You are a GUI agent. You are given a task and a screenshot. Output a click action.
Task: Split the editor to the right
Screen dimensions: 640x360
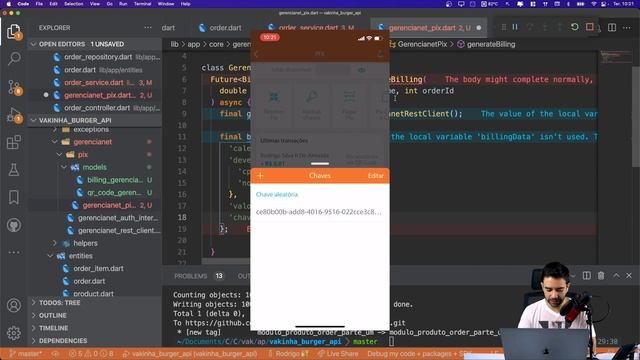(612, 28)
